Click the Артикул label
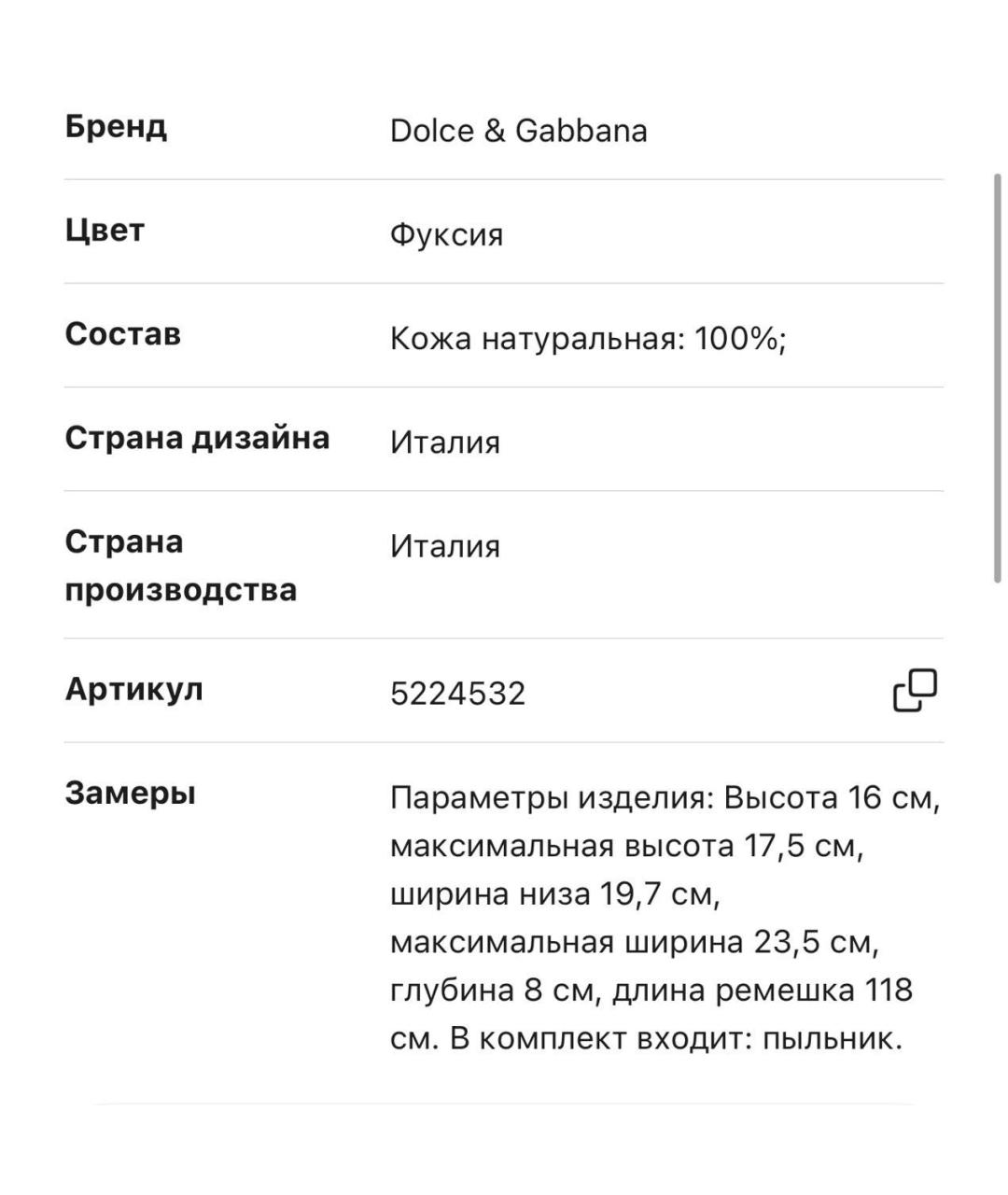Image resolution: width=1008 pixels, height=1195 pixels. 133,690
